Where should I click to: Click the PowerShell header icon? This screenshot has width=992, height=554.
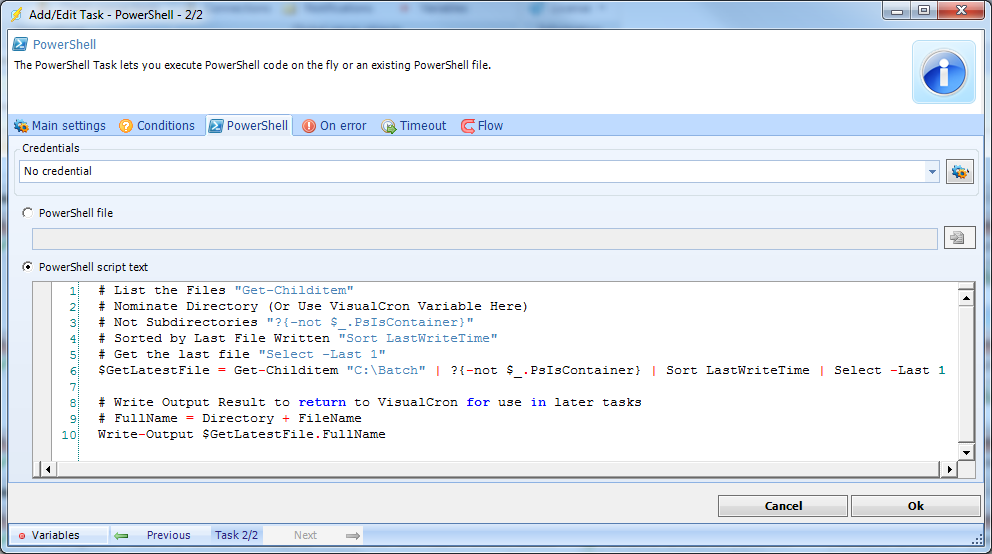21,45
